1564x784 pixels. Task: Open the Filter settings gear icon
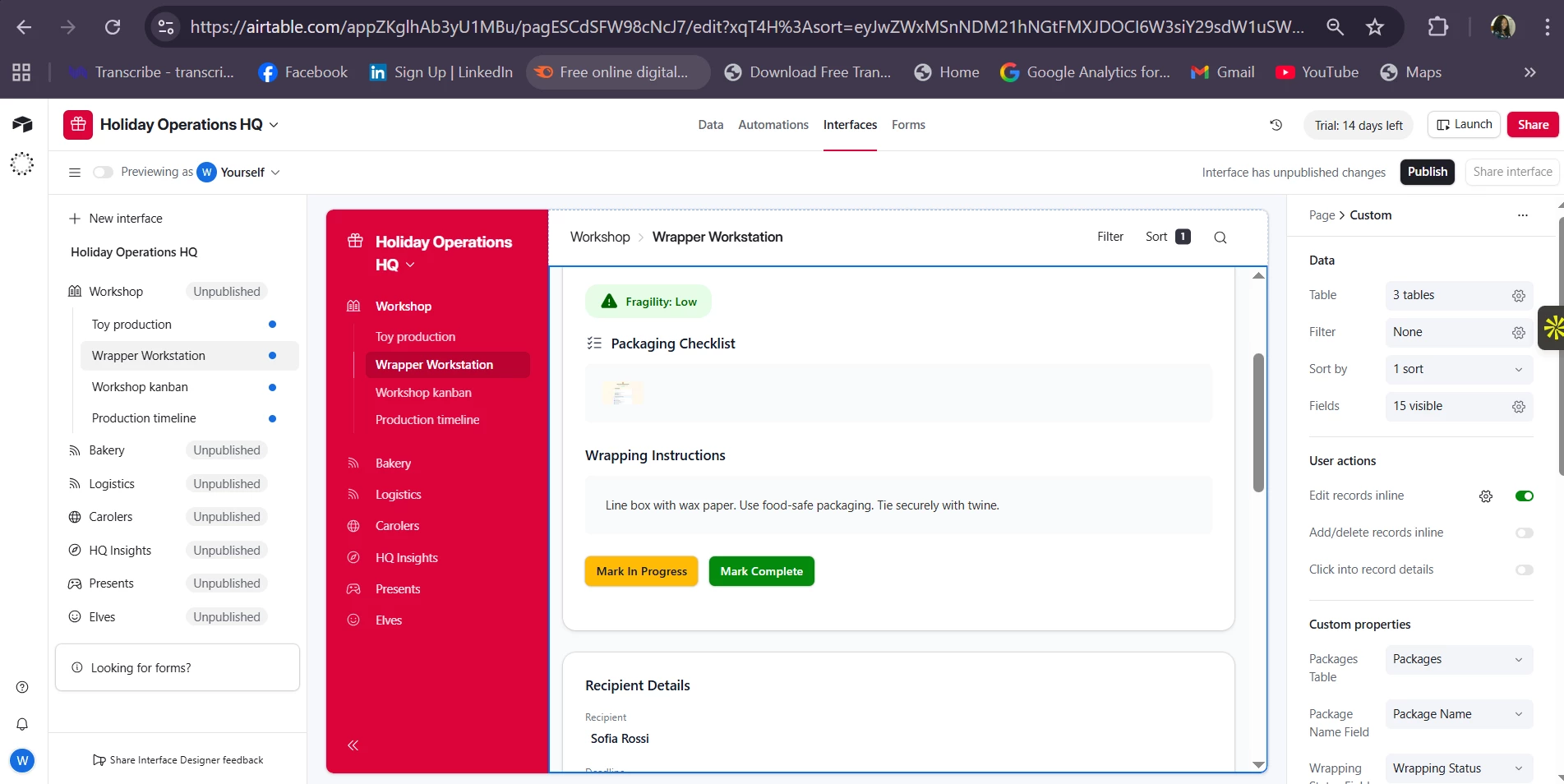pyautogui.click(x=1519, y=333)
